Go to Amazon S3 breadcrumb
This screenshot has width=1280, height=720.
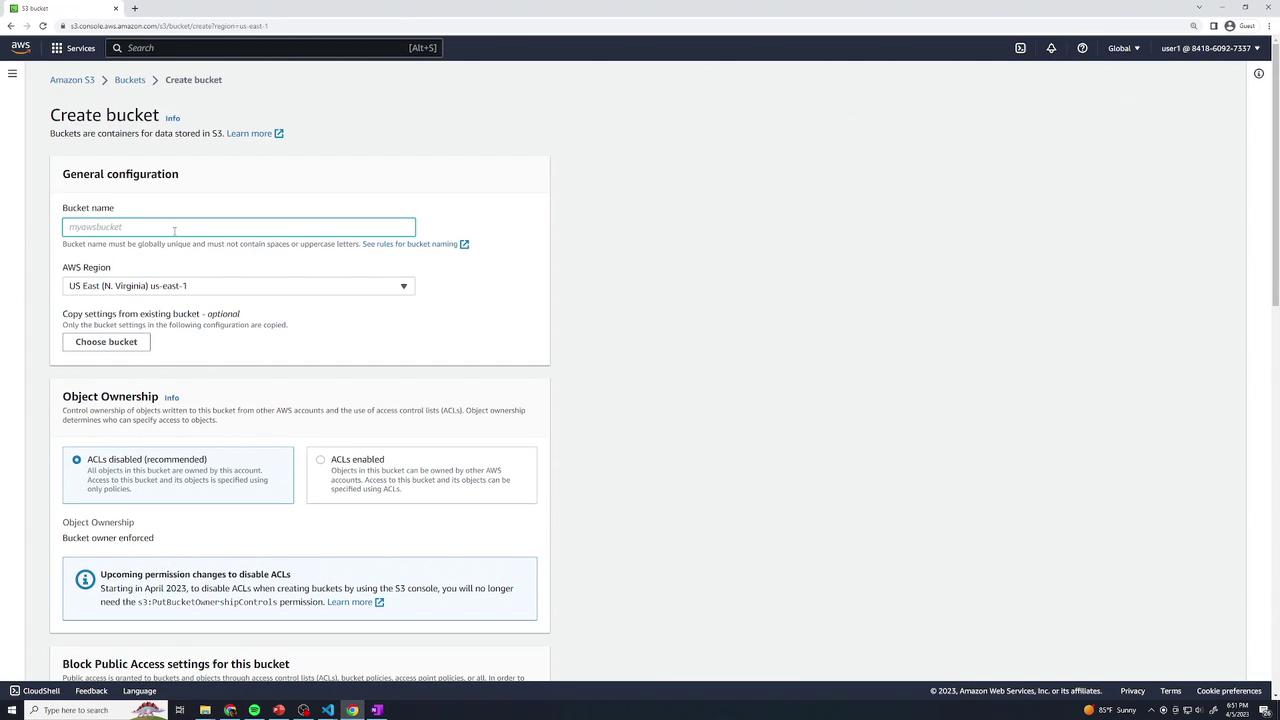(72, 80)
